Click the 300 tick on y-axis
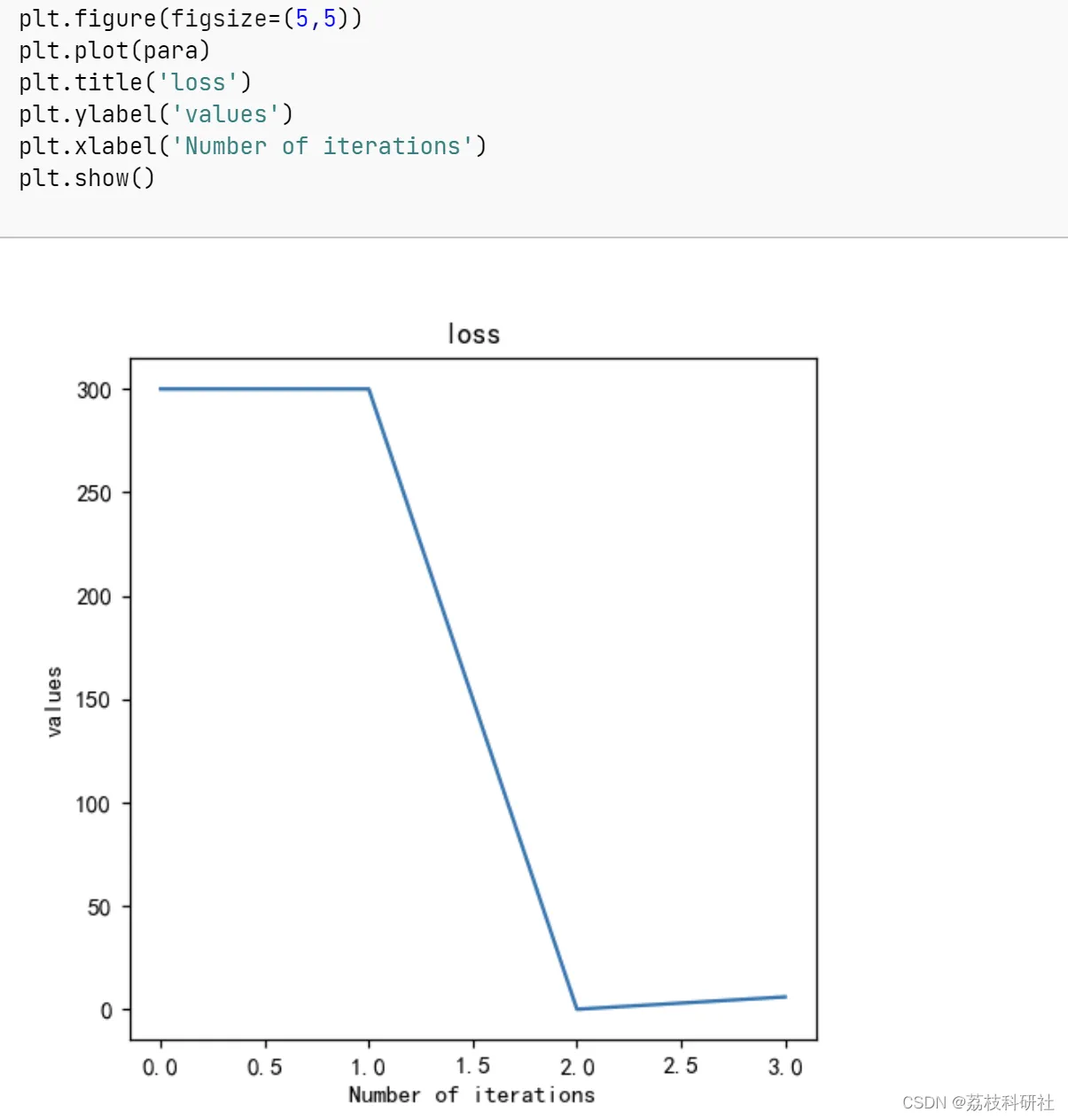Viewport: 1068px width, 1120px height. pyautogui.click(x=94, y=390)
